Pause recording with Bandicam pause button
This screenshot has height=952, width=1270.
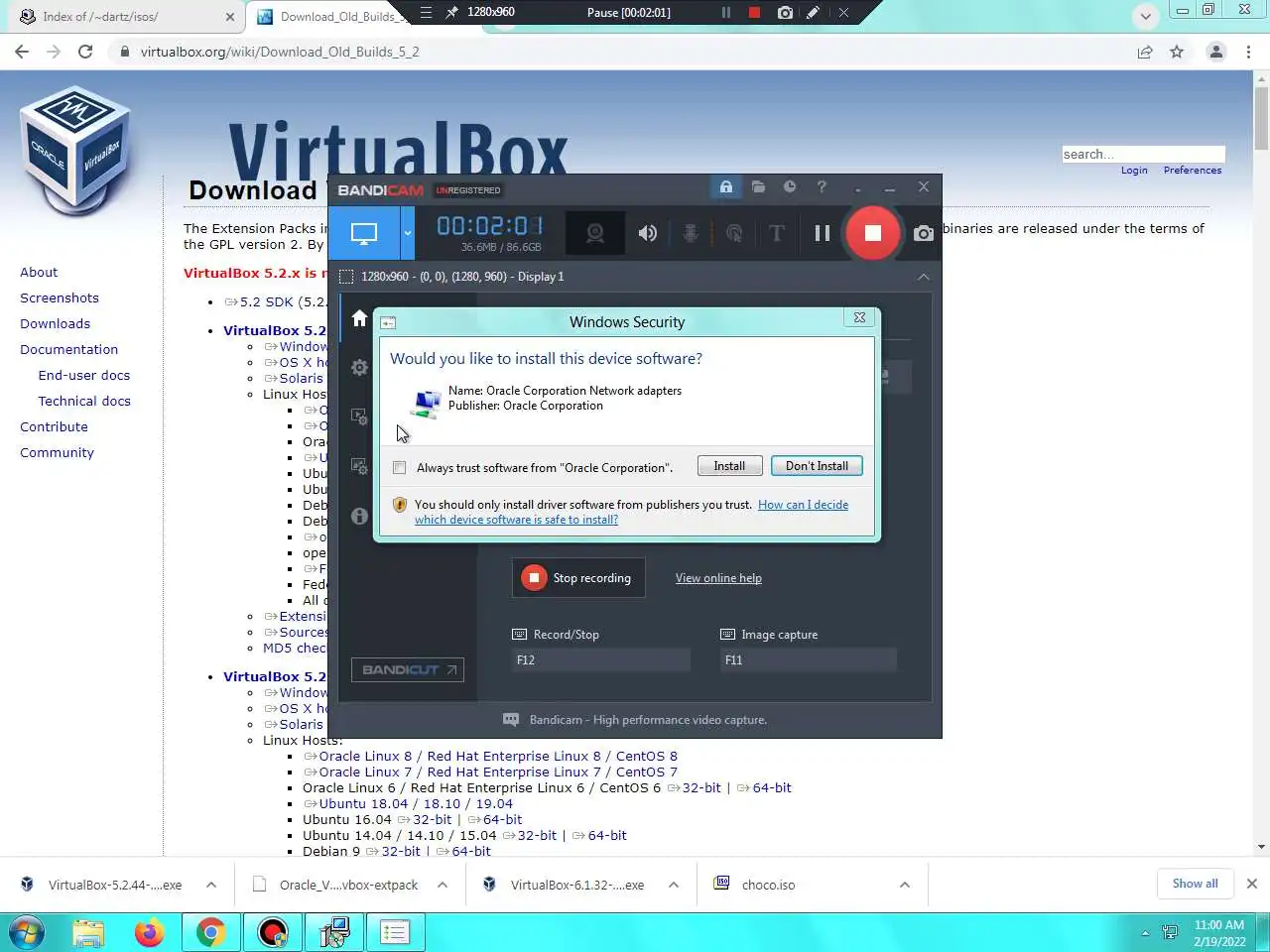823,233
